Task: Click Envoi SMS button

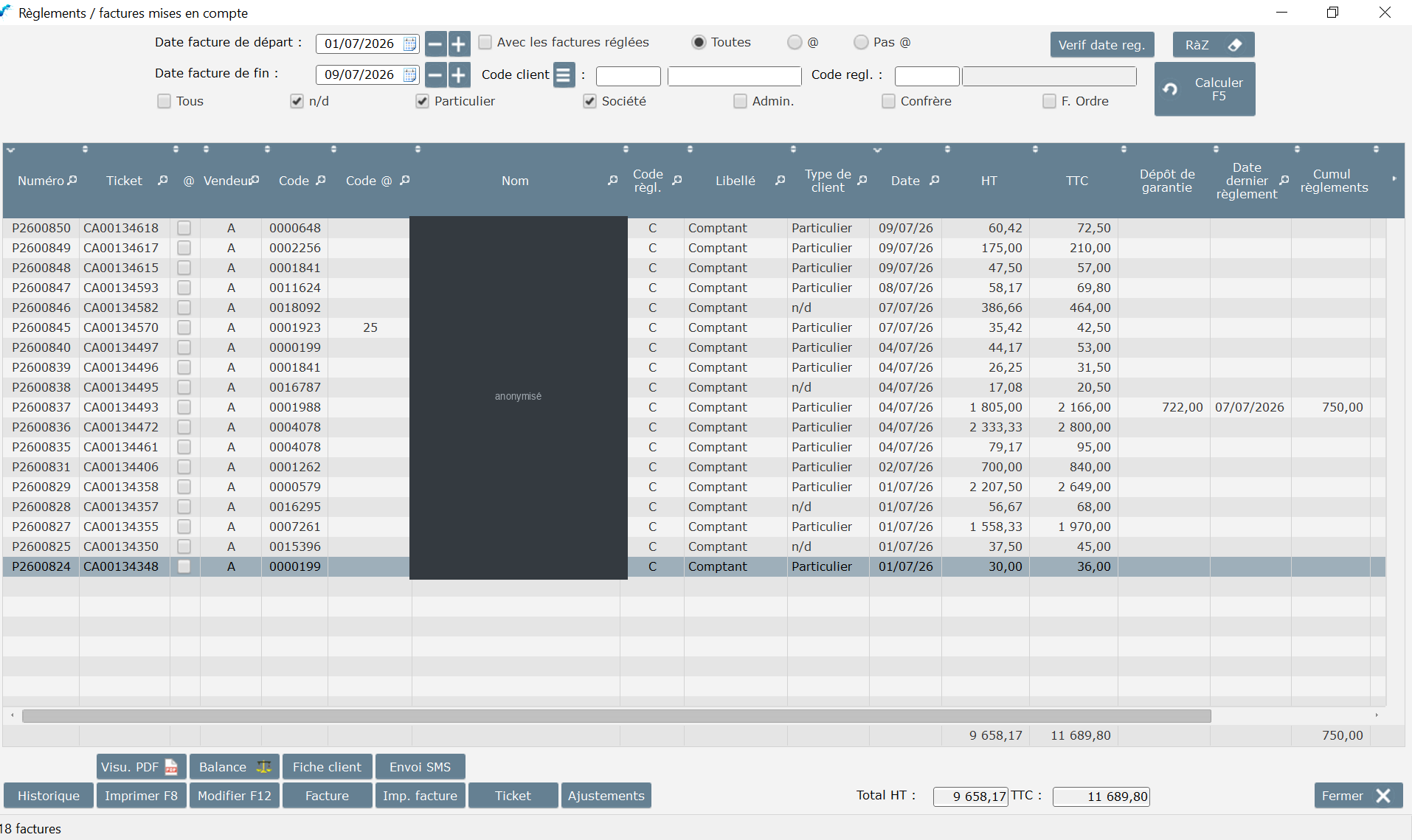Action: (x=420, y=767)
